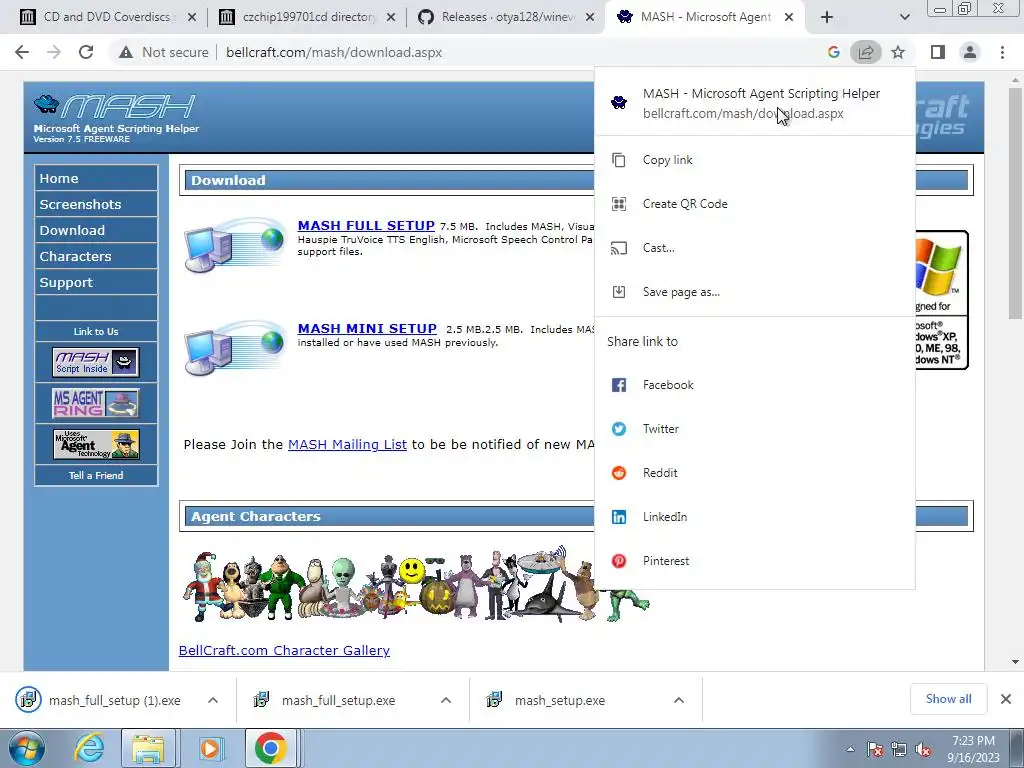This screenshot has height=768, width=1024.
Task: Share link to Twitter
Action: coord(755,429)
